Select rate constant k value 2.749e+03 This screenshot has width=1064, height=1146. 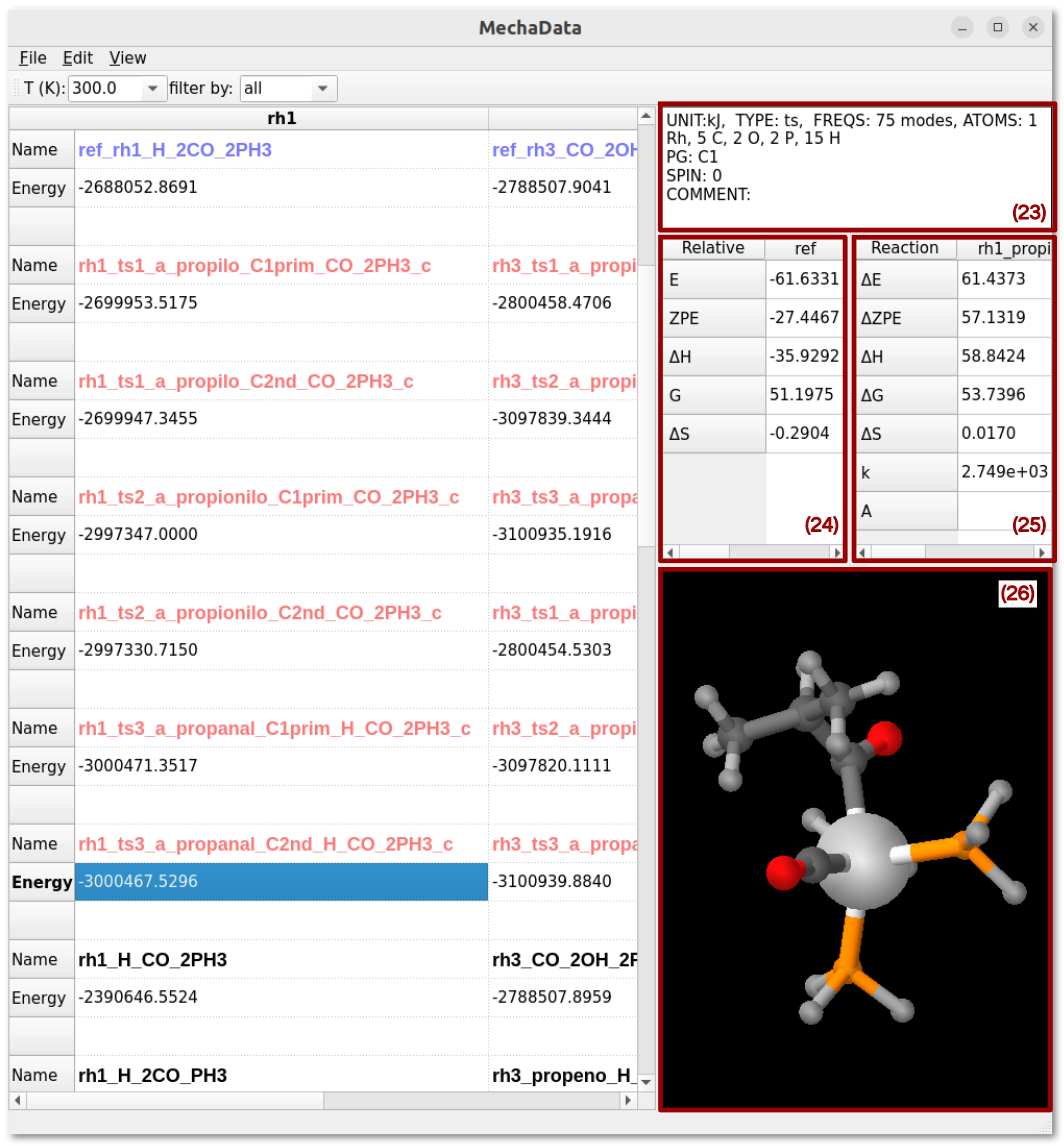coord(1005,472)
